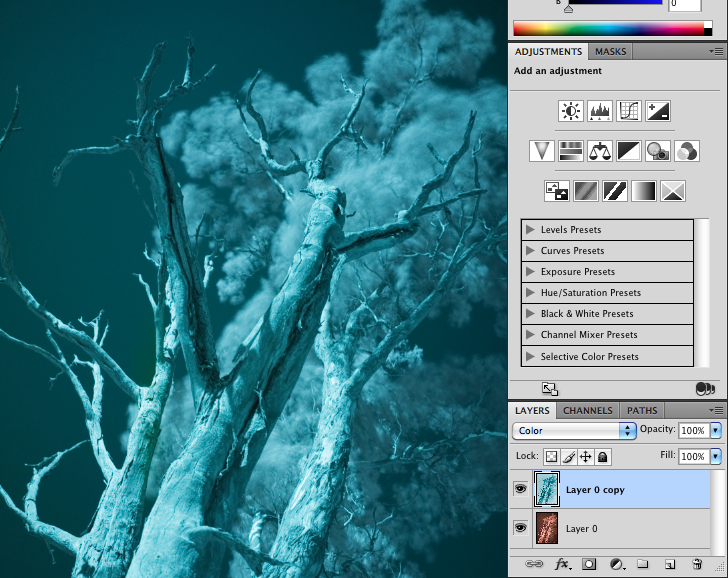Viewport: 728px width, 578px height.
Task: Add a Black & White adjustment
Action: pos(629,151)
